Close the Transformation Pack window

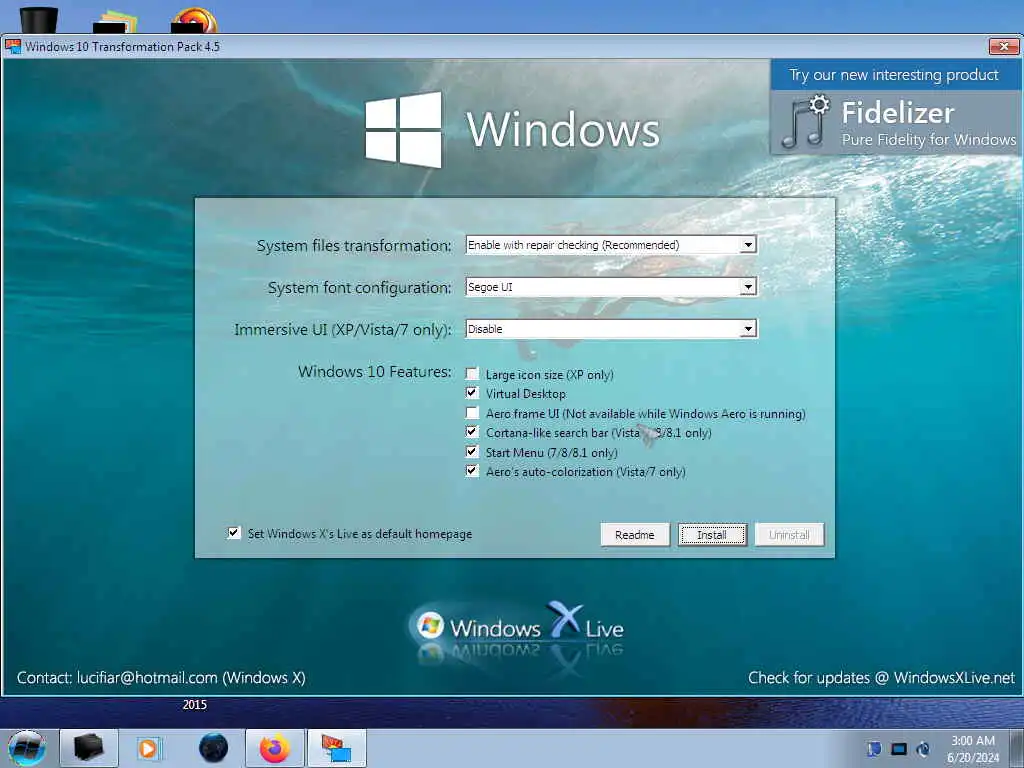coord(1004,46)
